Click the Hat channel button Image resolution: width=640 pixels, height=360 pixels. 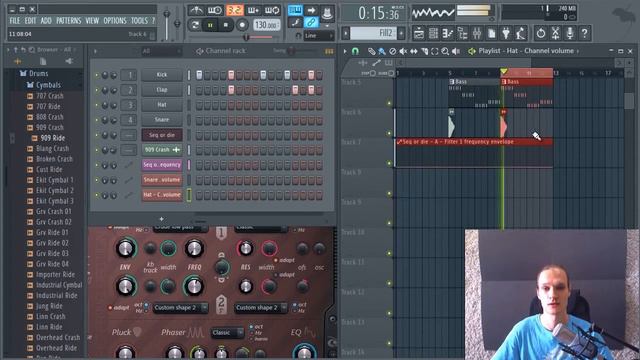pyautogui.click(x=162, y=105)
